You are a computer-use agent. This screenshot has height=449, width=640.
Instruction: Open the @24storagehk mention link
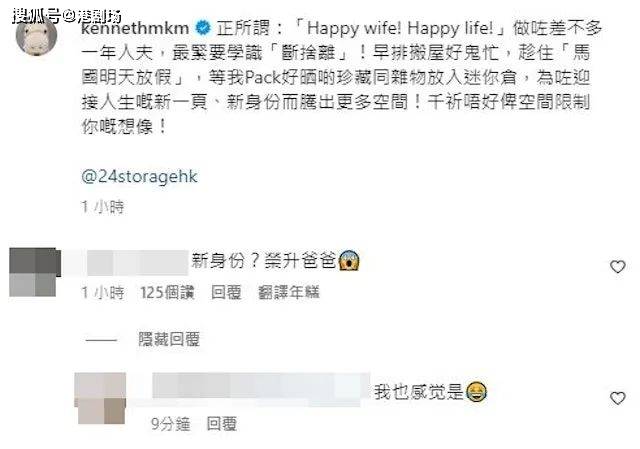139,177
